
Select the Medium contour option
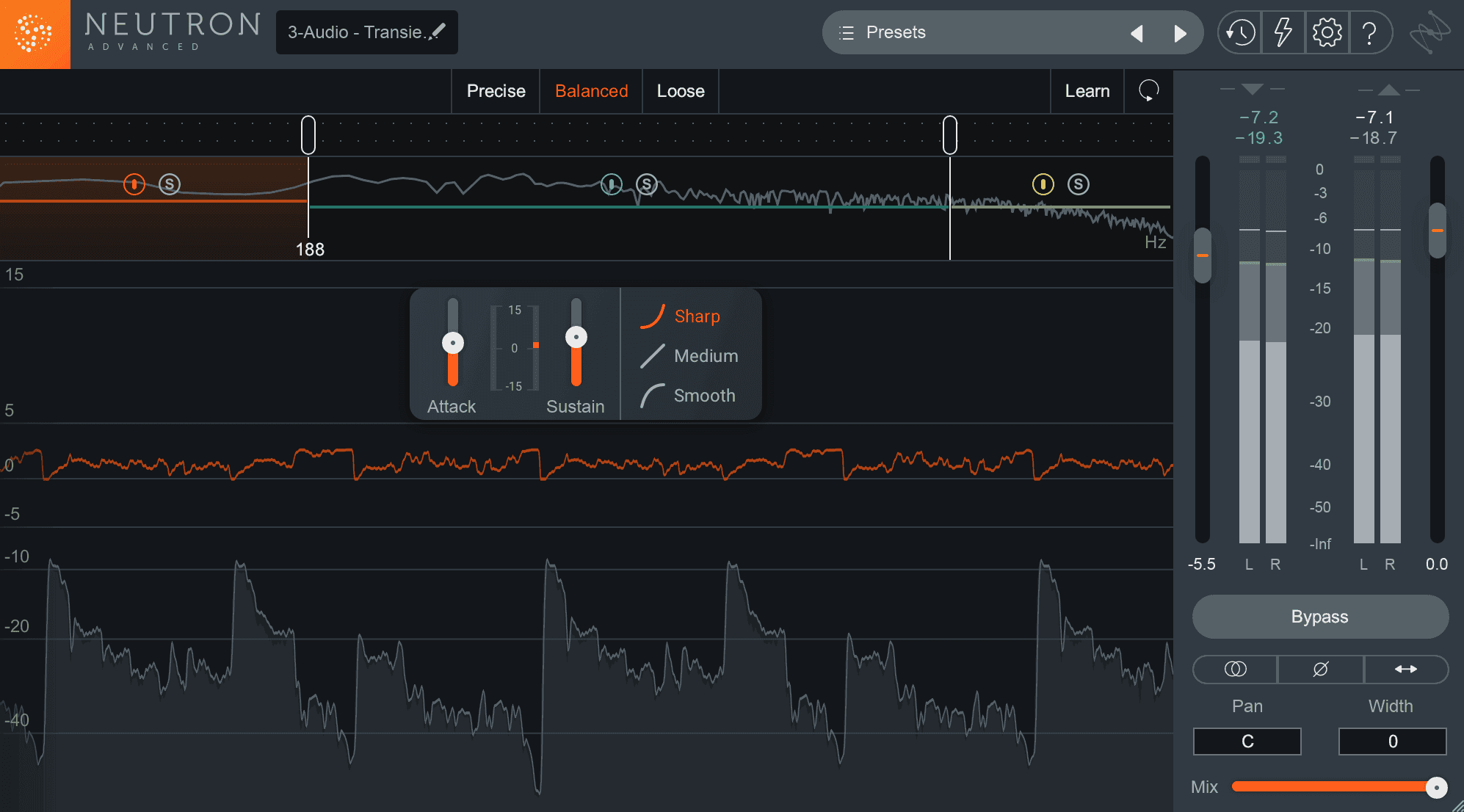pos(689,356)
